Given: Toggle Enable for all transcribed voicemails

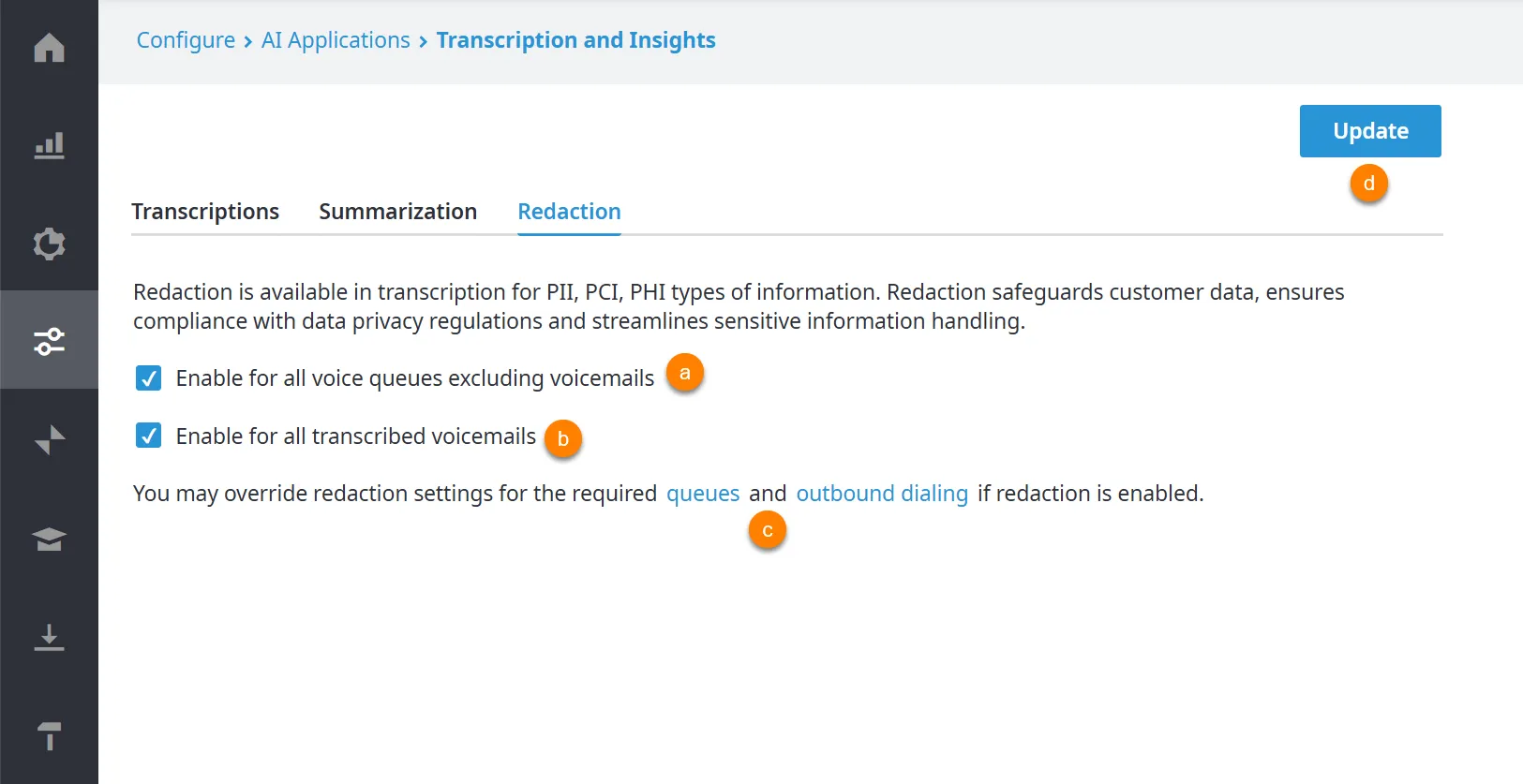Looking at the screenshot, I should pos(148,436).
